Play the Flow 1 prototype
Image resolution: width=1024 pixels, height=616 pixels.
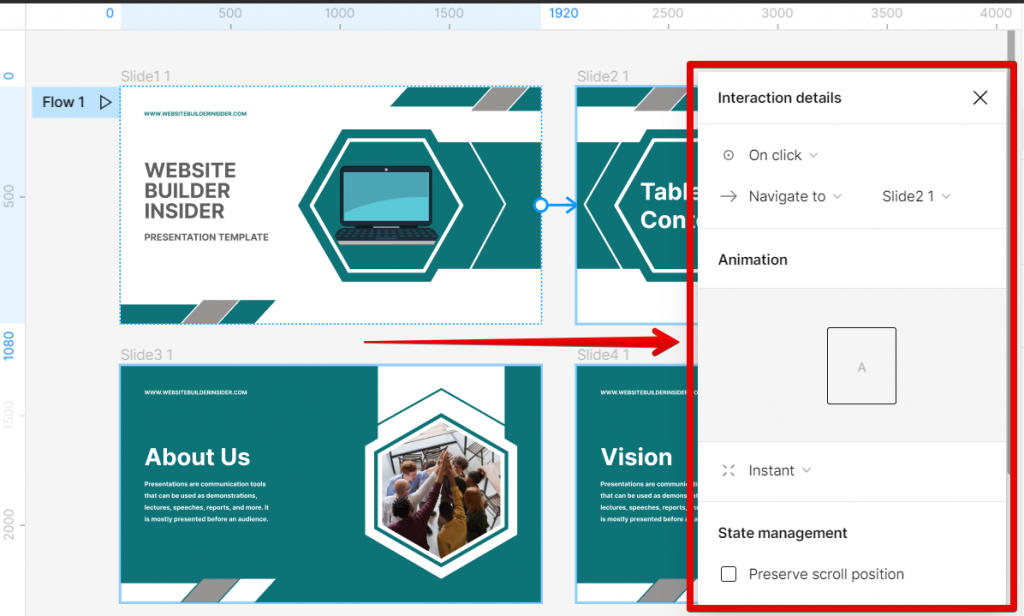tap(104, 102)
